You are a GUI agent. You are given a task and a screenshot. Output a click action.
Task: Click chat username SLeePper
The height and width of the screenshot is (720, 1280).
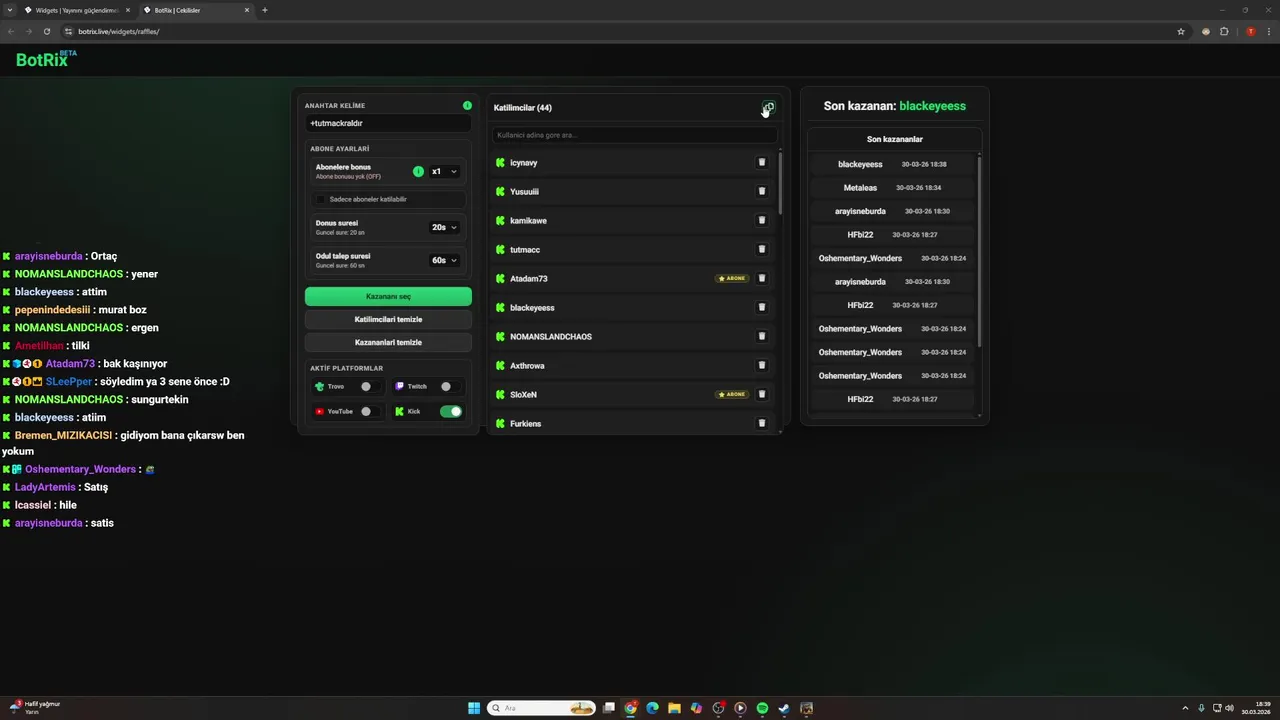point(69,381)
